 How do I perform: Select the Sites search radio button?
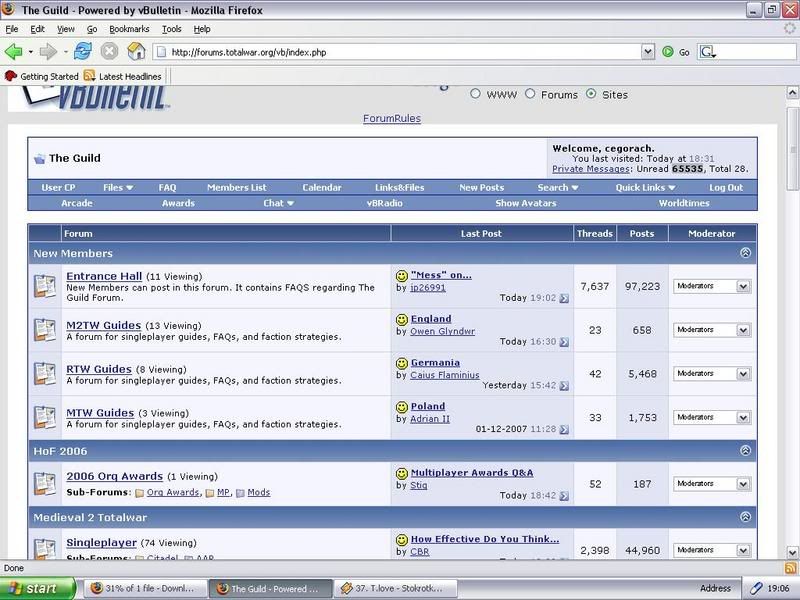coord(591,94)
